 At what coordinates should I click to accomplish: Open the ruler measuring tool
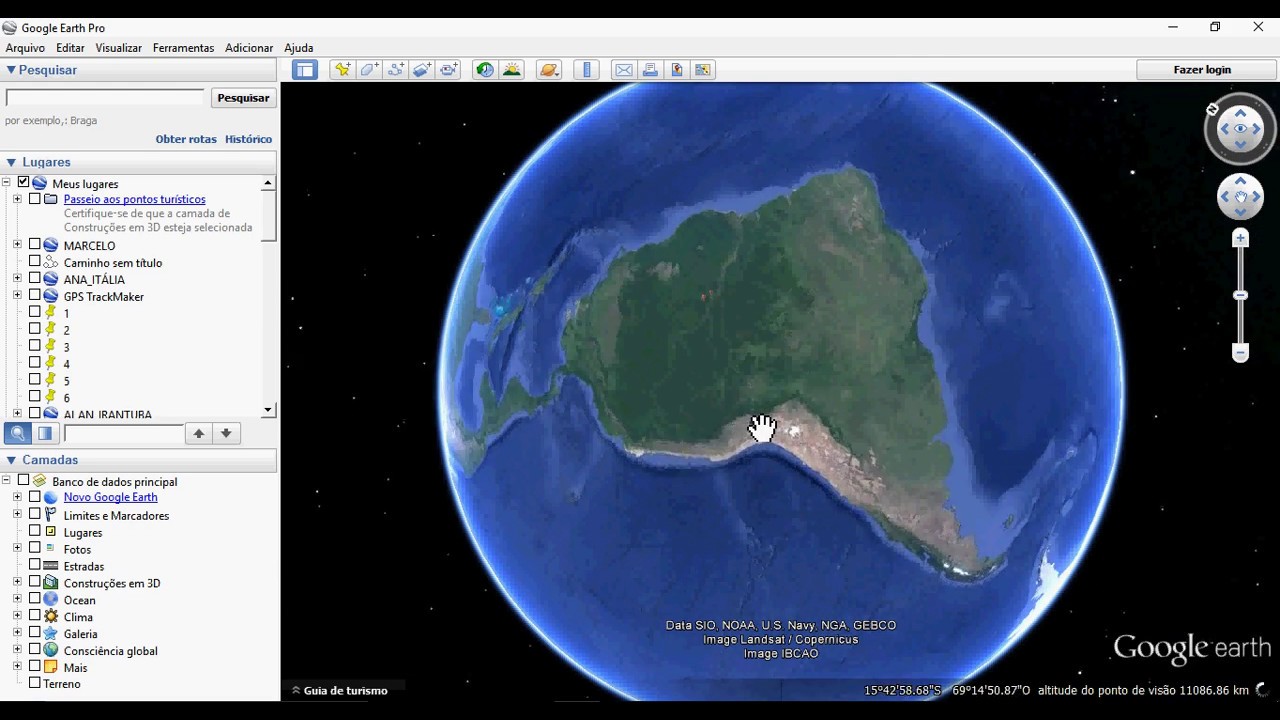(x=587, y=70)
